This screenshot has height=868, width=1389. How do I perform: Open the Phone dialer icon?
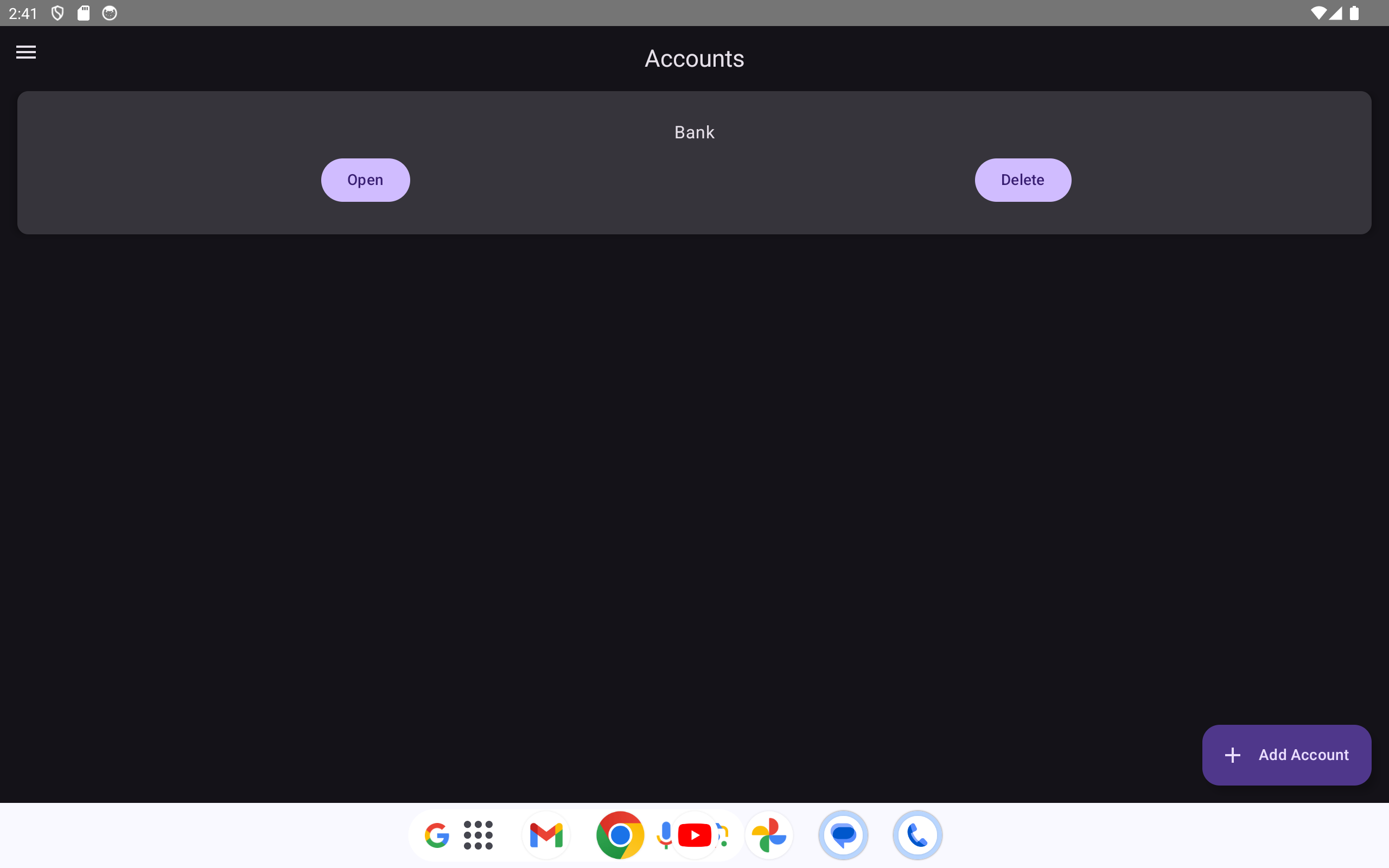click(917, 835)
